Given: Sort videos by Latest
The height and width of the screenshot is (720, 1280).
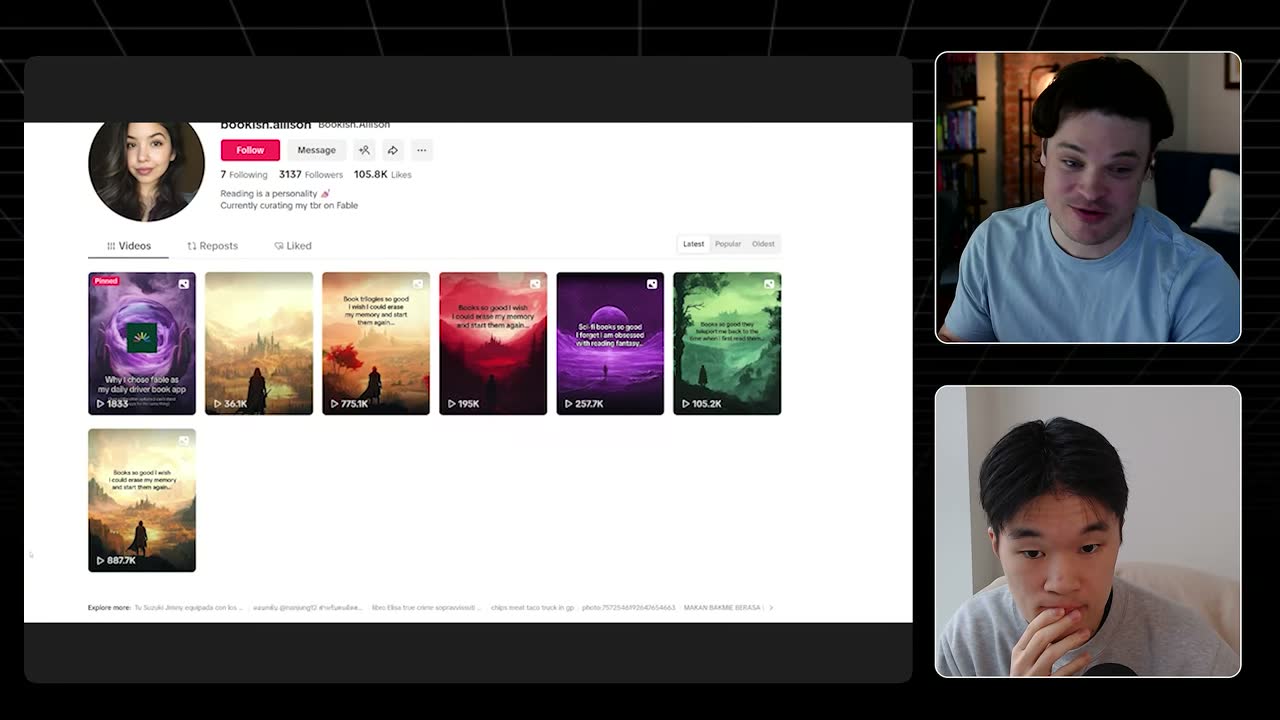Looking at the screenshot, I should pos(693,244).
